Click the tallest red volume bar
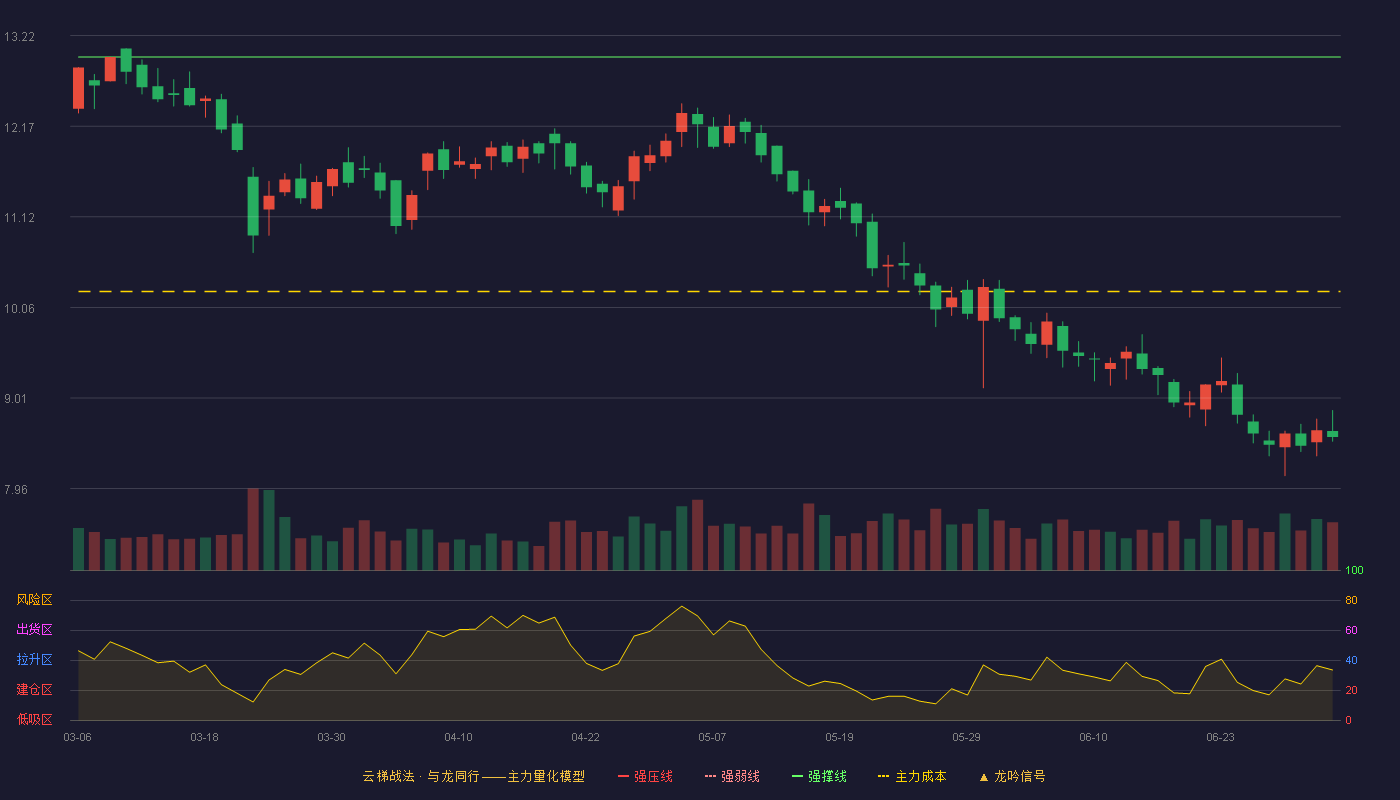This screenshot has width=1400, height=800. (x=253, y=529)
